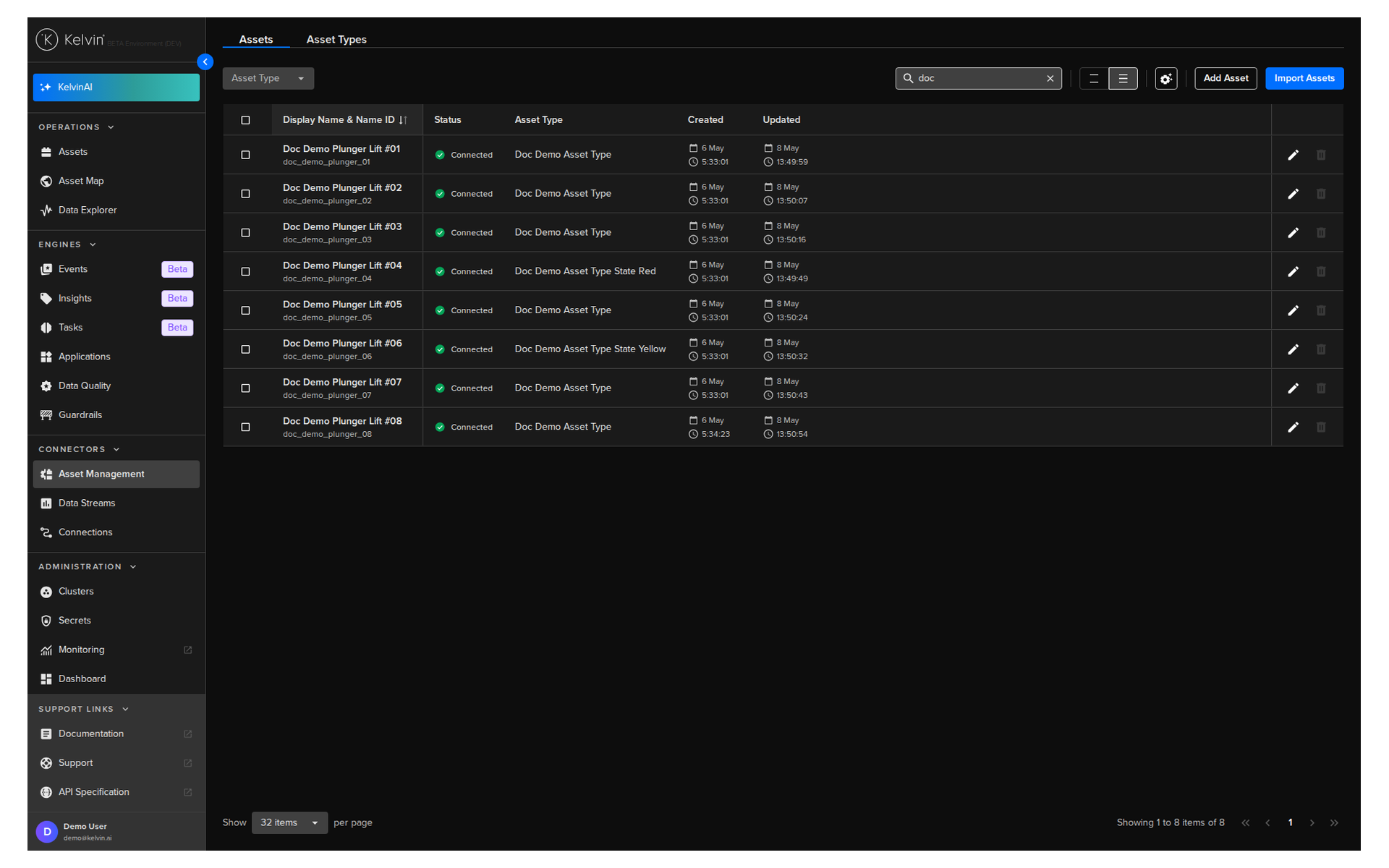Viewport: 1389px width, 868px height.
Task: Open the Monitoring external link
Action: pos(116,650)
